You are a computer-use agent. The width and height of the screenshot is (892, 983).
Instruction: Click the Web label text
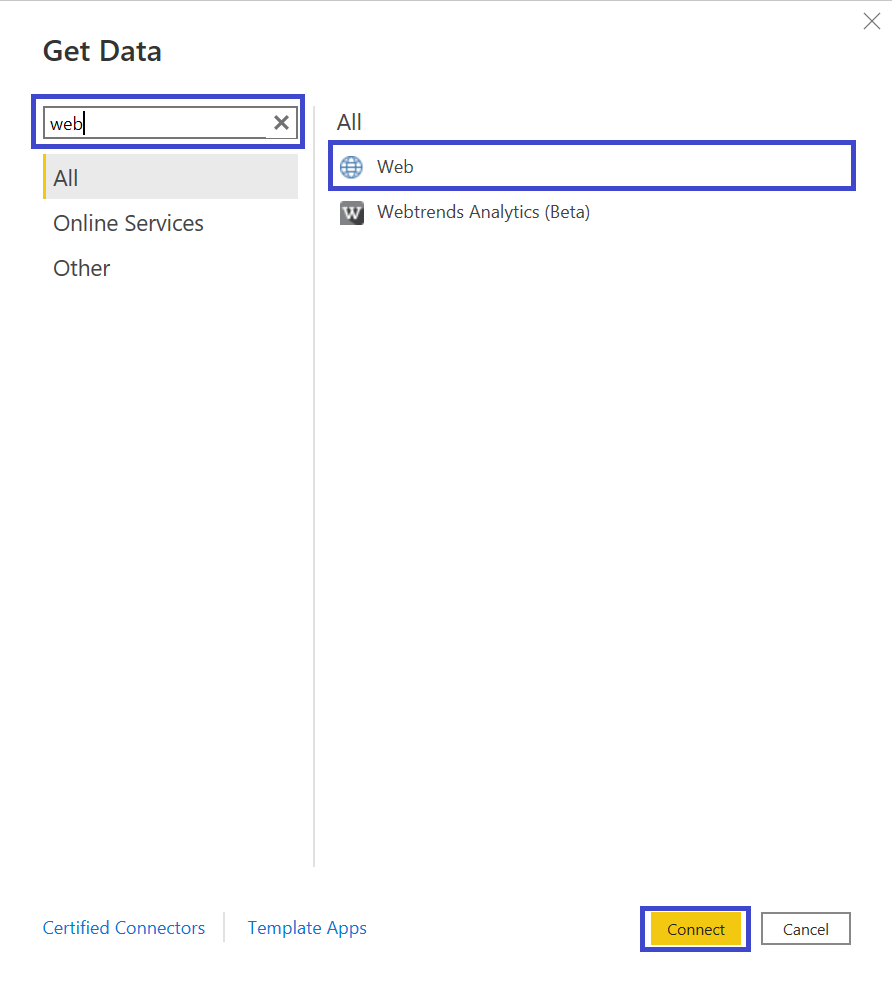[394, 166]
